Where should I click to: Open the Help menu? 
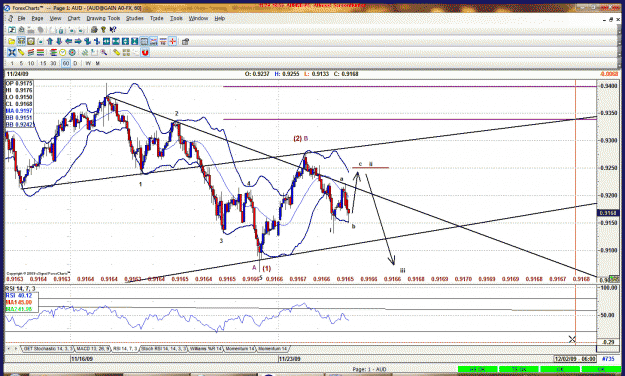(x=220, y=18)
